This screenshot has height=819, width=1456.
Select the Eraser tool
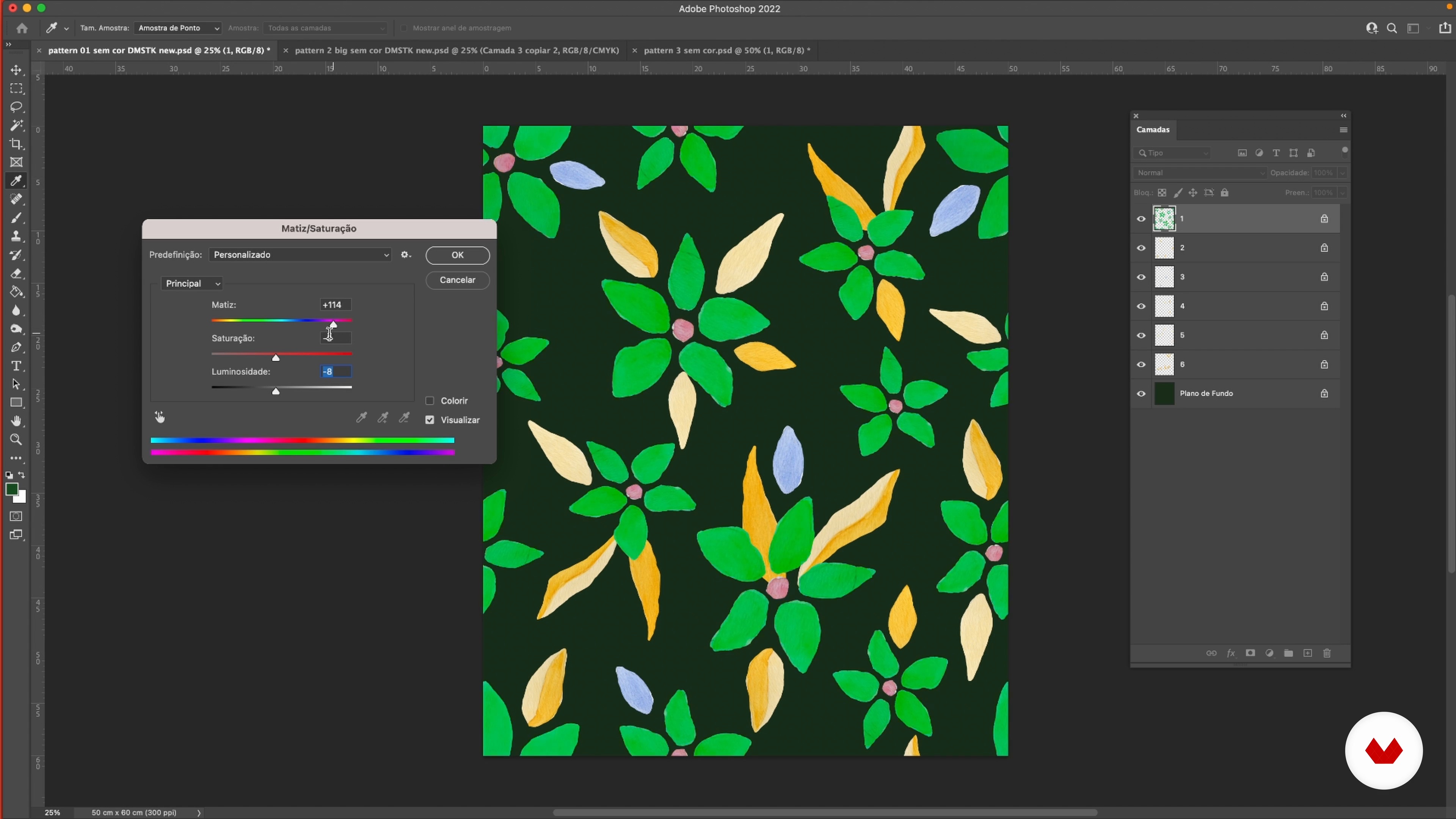[x=16, y=273]
